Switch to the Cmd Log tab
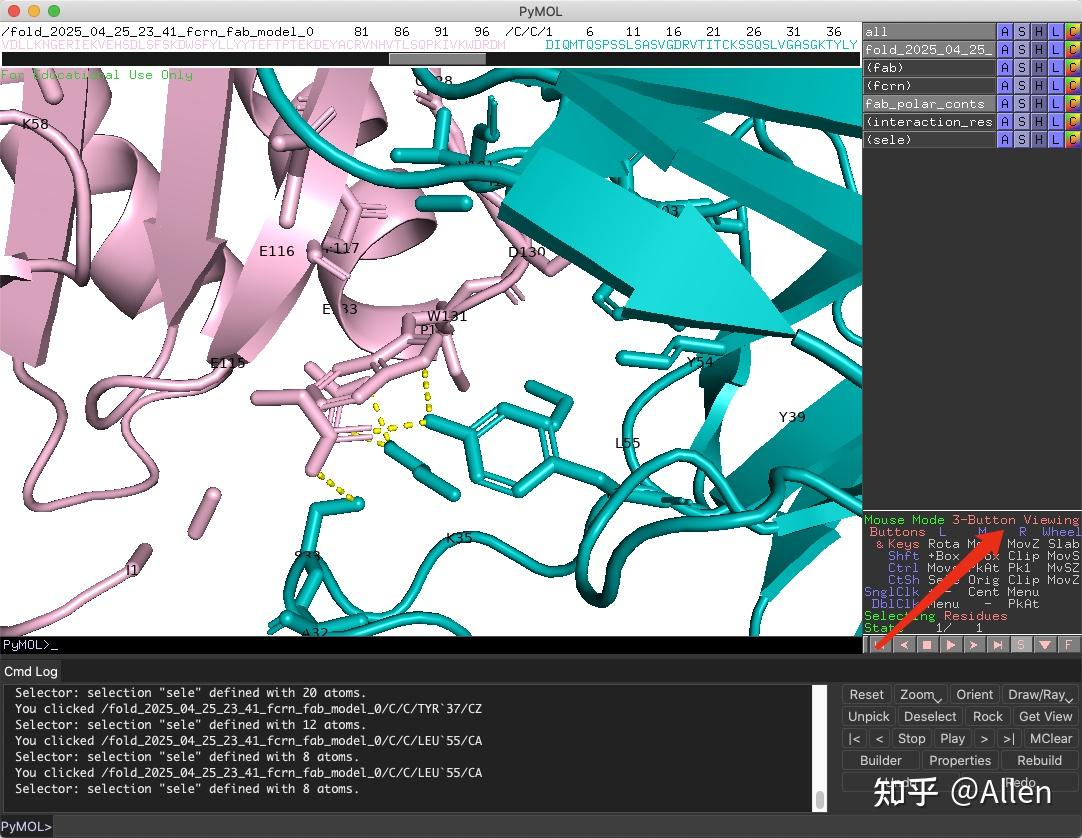Screen dimensions: 1082x838 [30, 671]
